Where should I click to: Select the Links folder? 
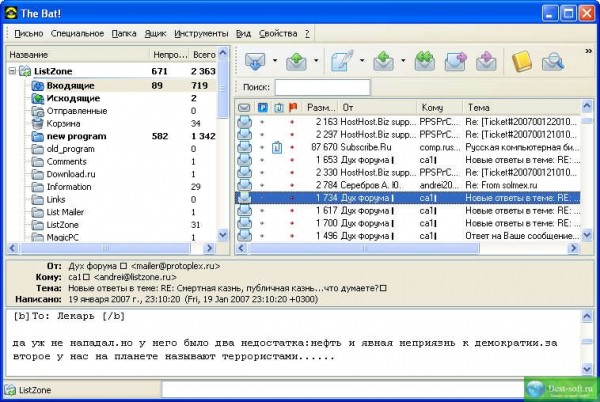(56, 199)
